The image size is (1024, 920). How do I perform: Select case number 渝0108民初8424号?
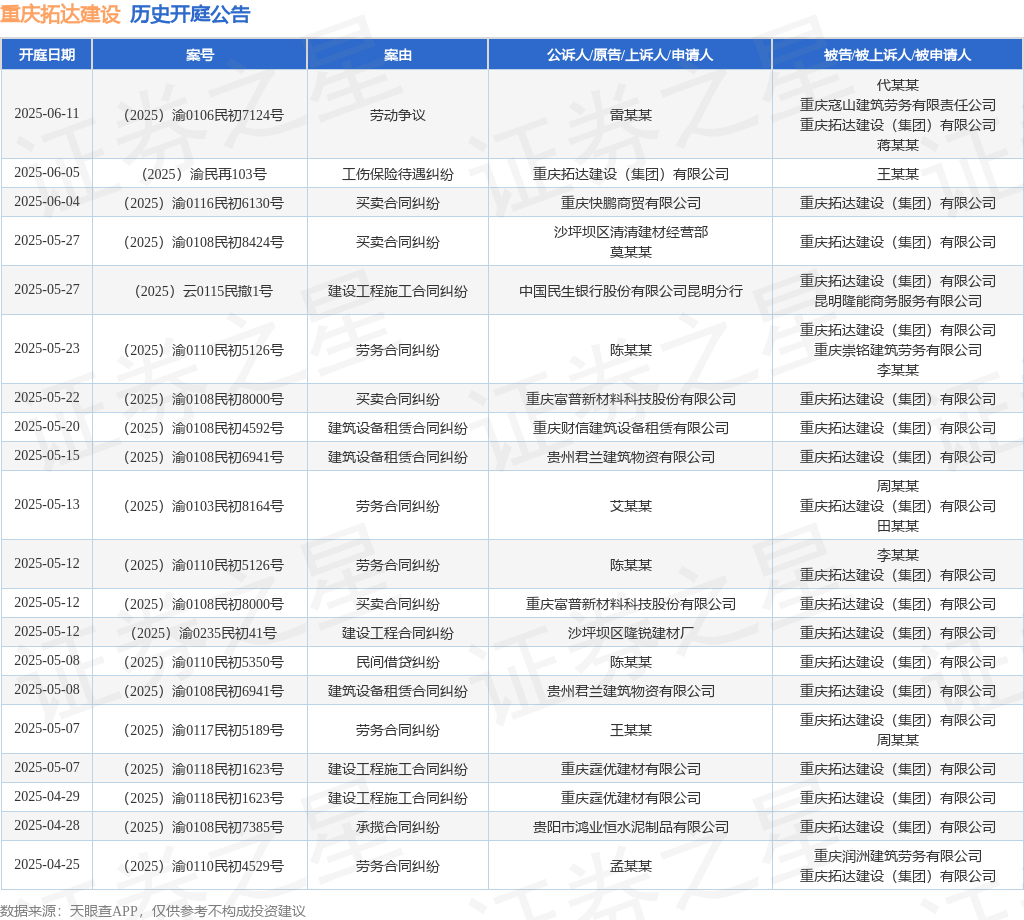[x=204, y=242]
